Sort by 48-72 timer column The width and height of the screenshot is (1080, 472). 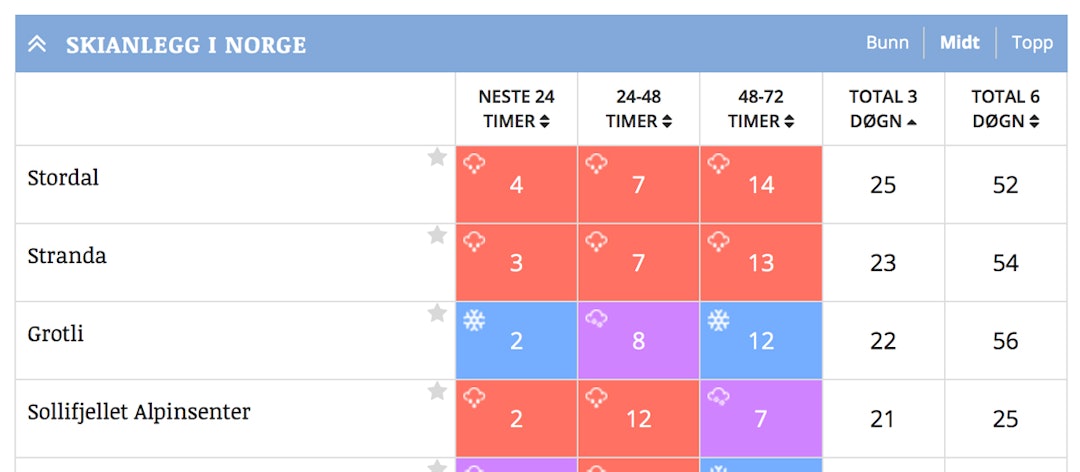pyautogui.click(x=760, y=109)
